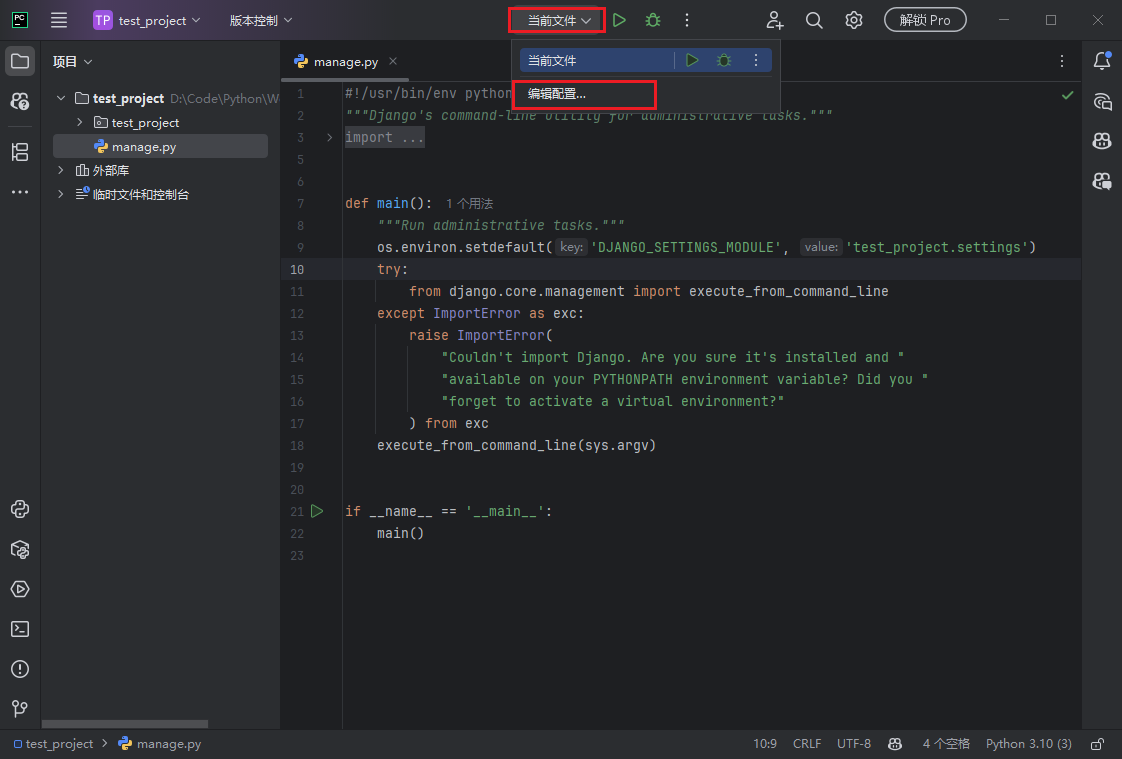Open the Terminal tool window
Image resolution: width=1122 pixels, height=759 pixels.
pyautogui.click(x=20, y=630)
